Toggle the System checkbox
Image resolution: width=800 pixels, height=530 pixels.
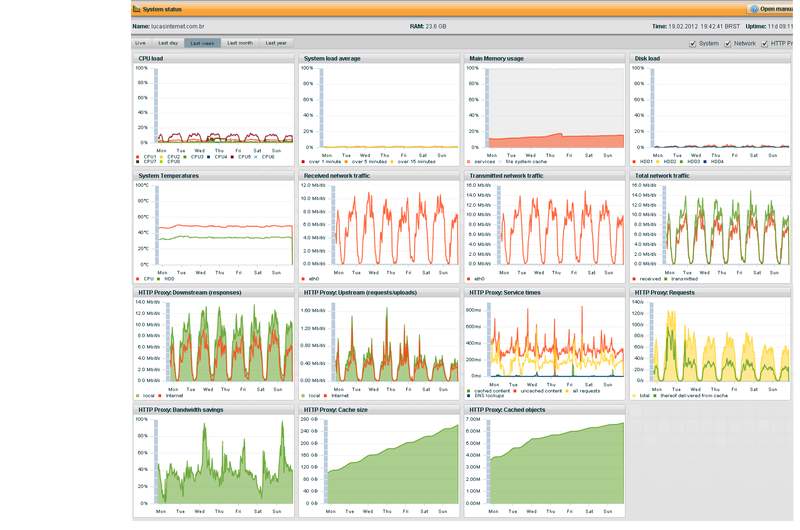point(693,44)
